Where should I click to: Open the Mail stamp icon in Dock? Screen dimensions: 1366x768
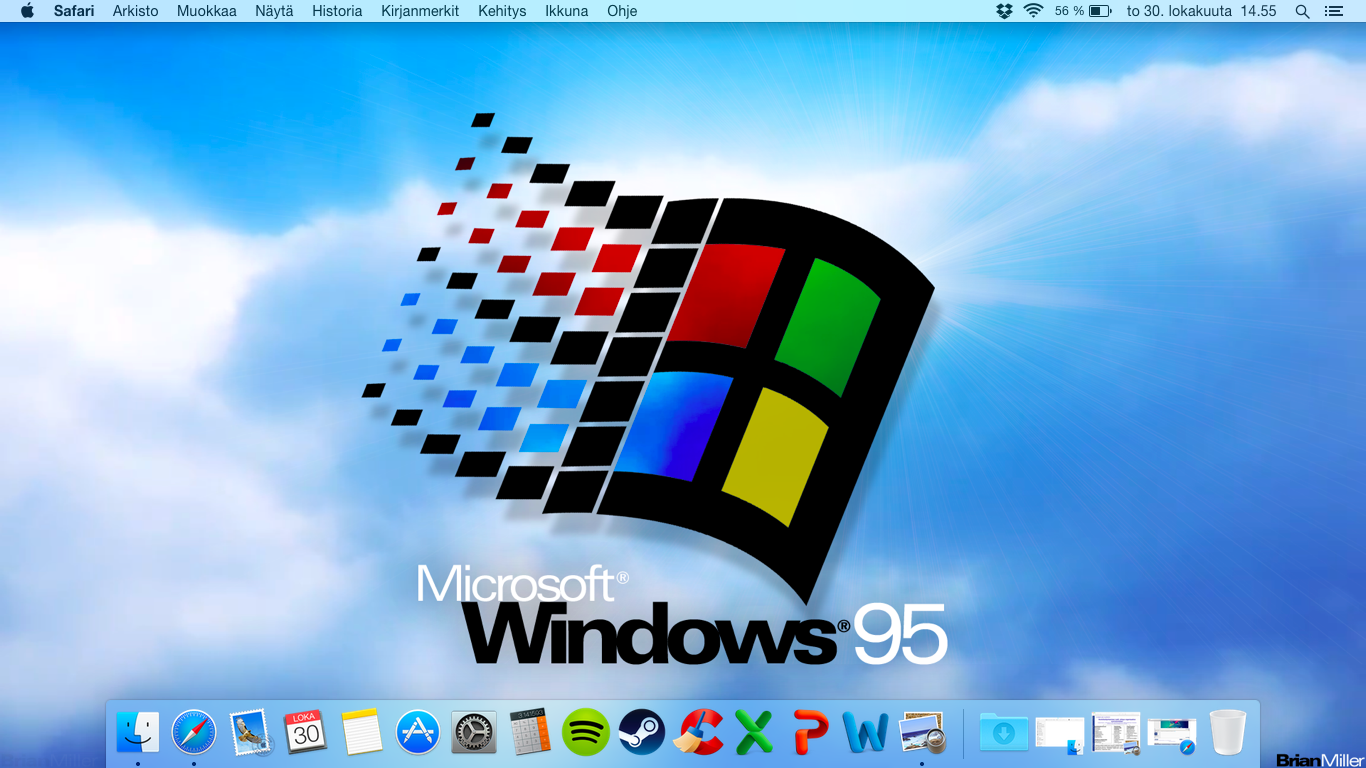250,733
